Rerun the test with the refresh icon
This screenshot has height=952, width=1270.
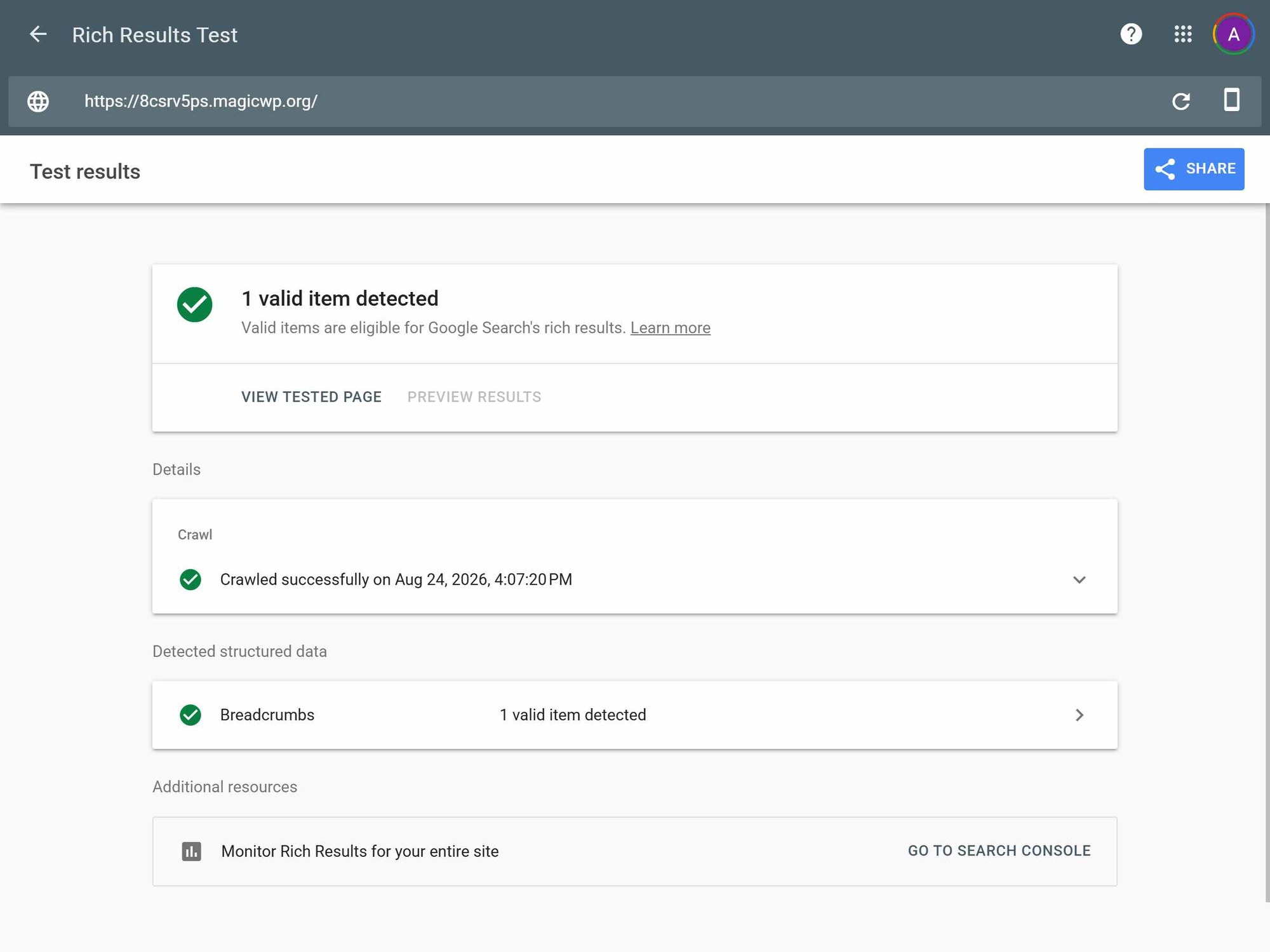(x=1181, y=102)
